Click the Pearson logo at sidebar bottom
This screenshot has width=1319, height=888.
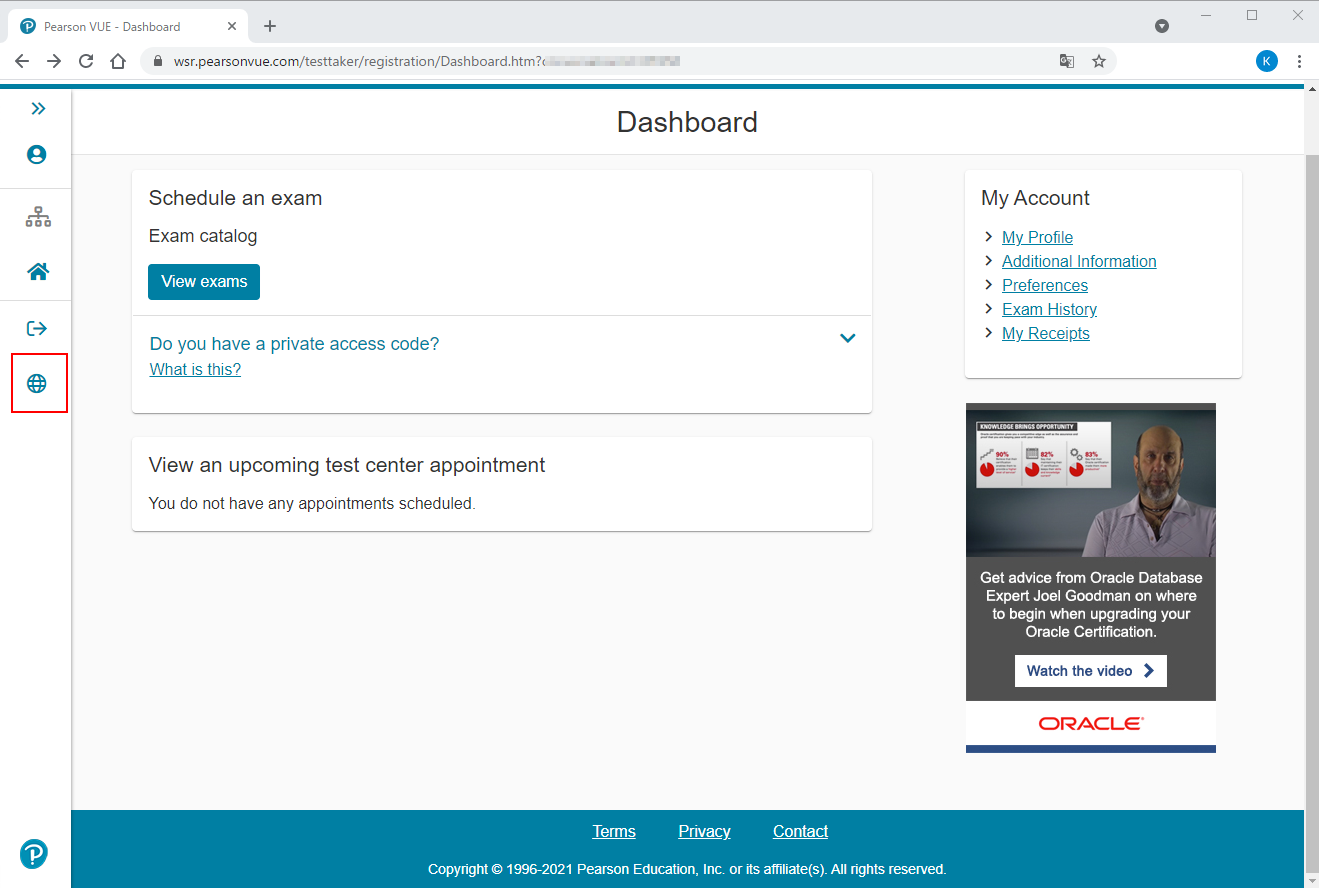tap(34, 853)
